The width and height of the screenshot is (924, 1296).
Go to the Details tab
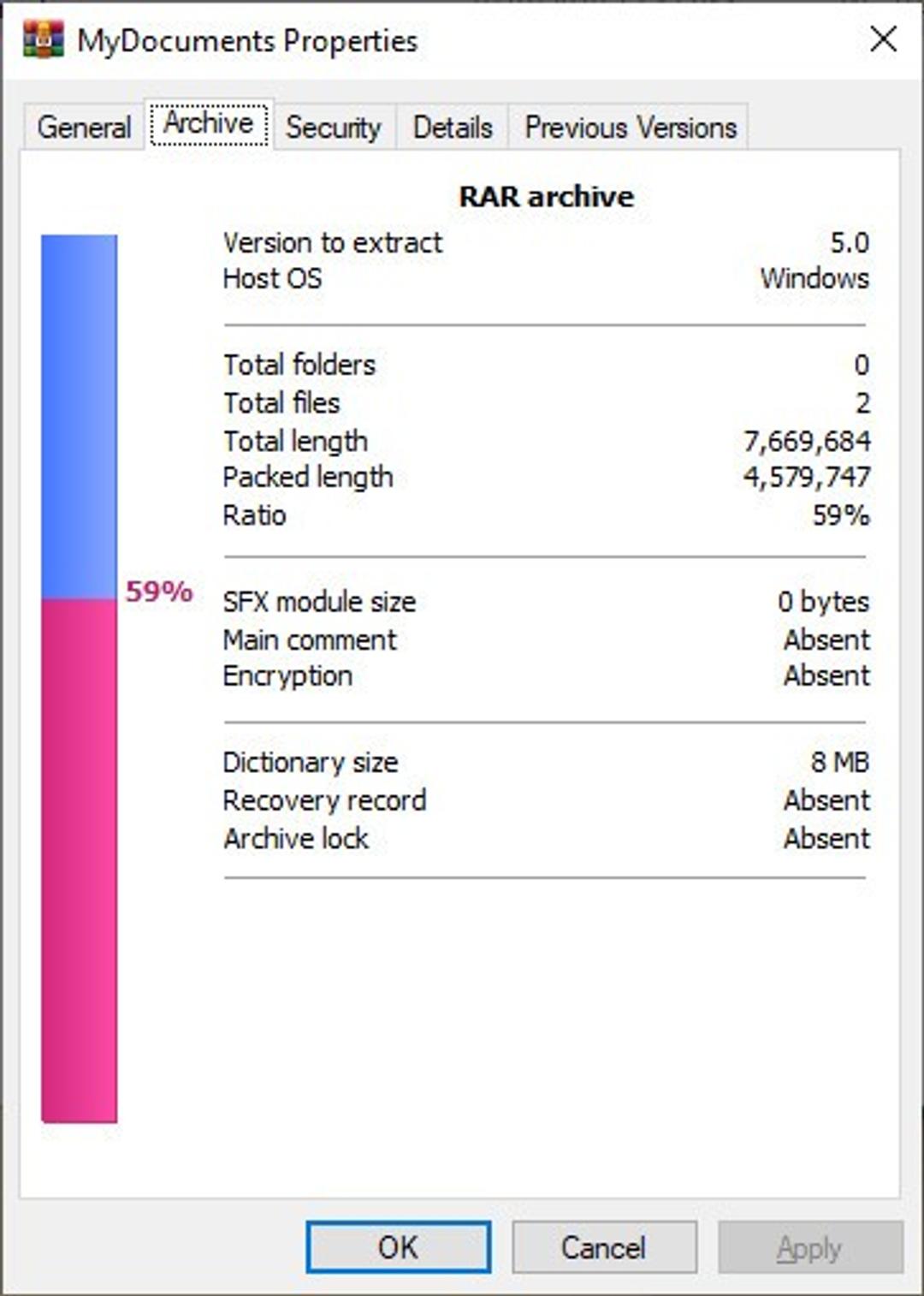tap(453, 128)
